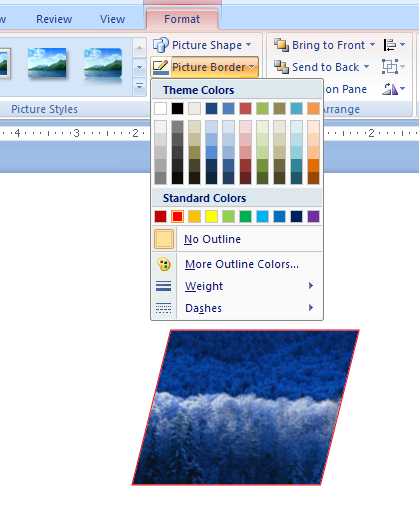Select light green standard color
The image size is (419, 527).
pyautogui.click(x=228, y=216)
